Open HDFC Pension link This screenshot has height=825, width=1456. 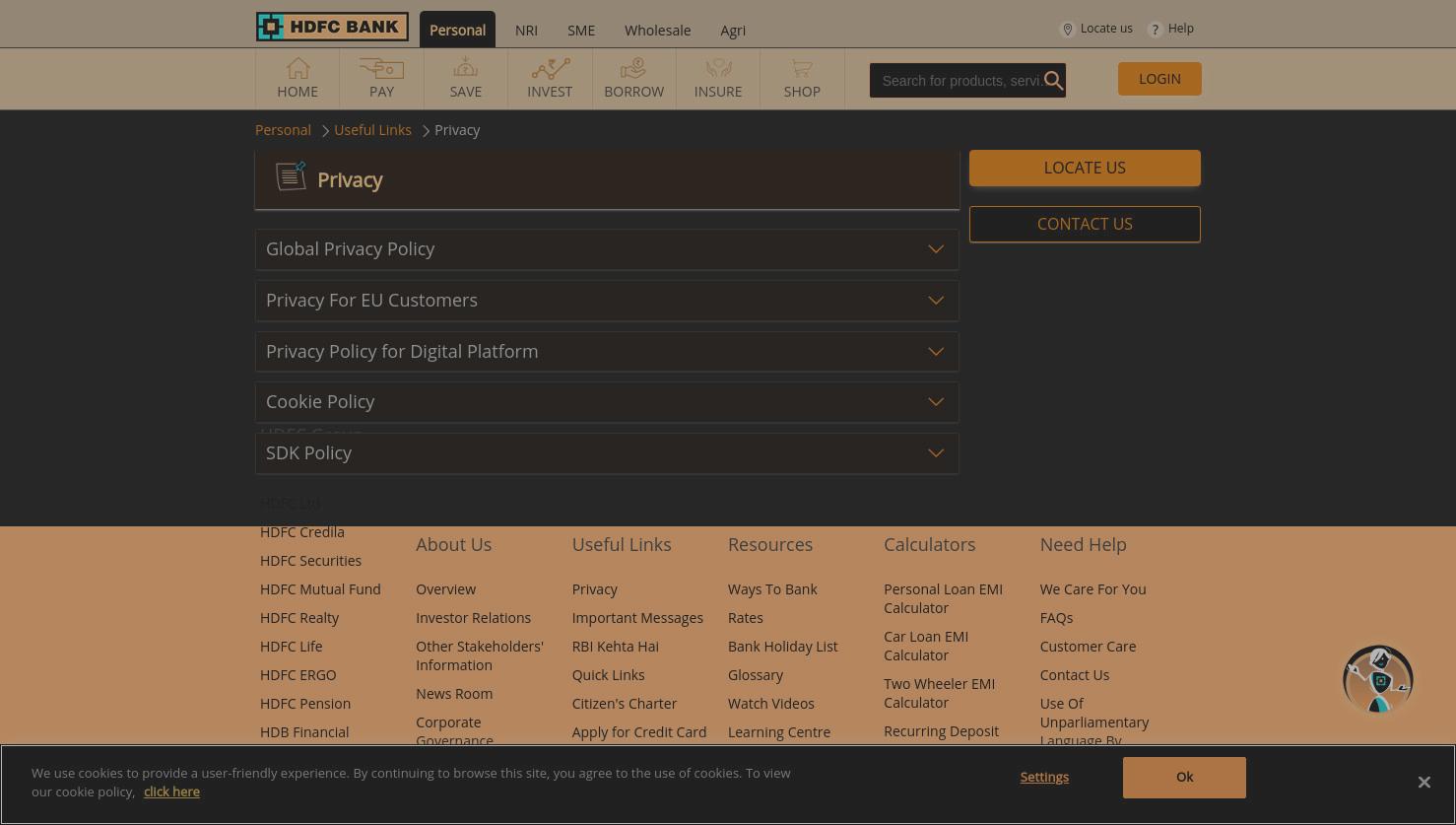[x=305, y=704]
